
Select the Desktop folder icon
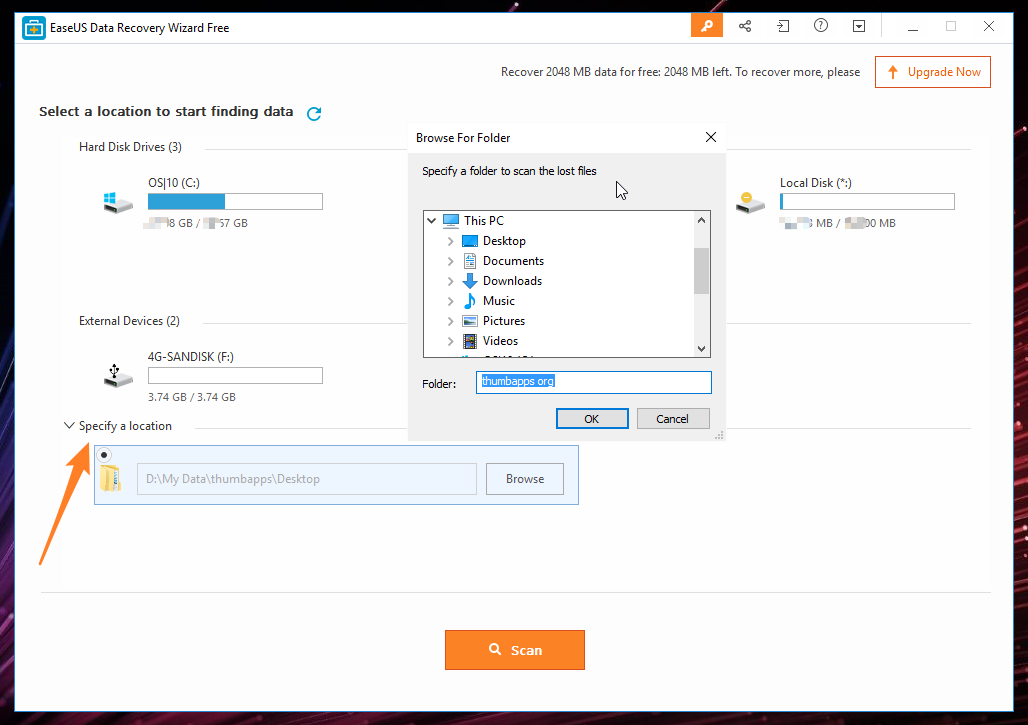click(x=469, y=241)
